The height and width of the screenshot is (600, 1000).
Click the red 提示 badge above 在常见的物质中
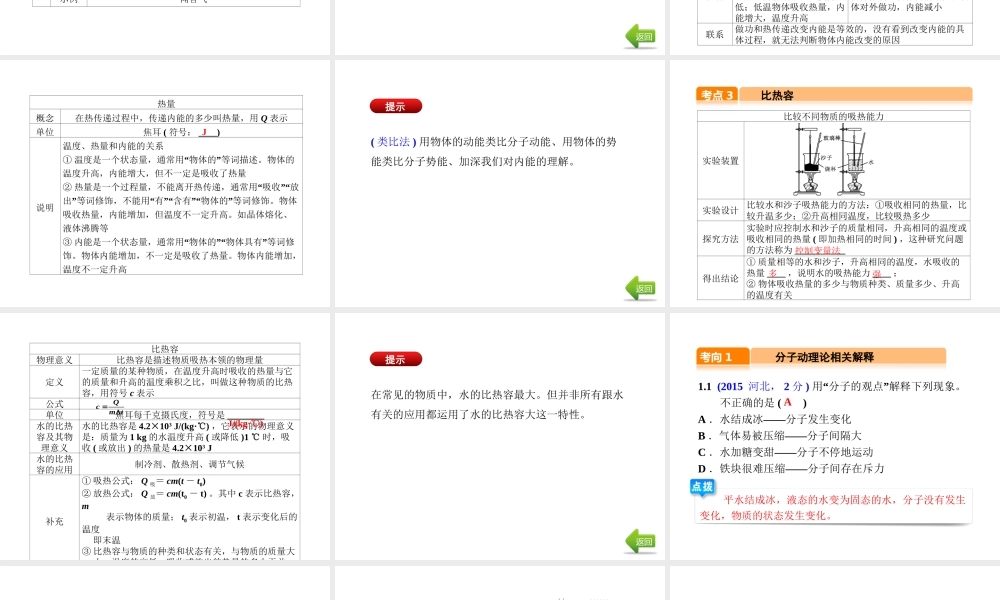click(395, 359)
